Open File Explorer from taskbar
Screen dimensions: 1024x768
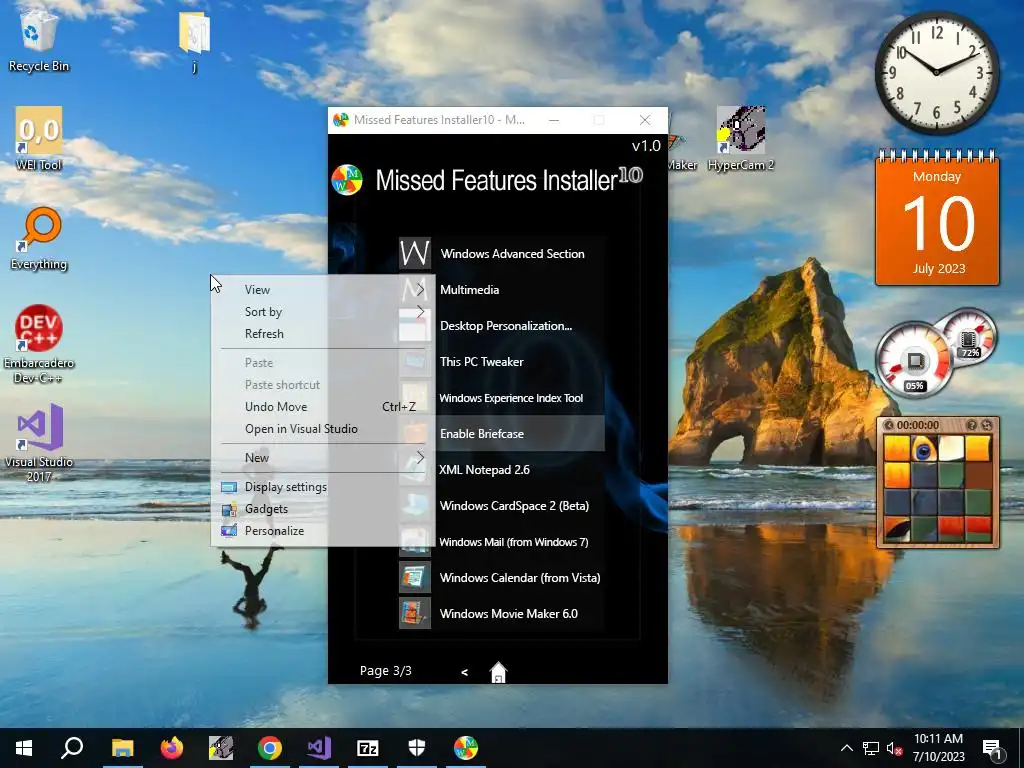122,748
